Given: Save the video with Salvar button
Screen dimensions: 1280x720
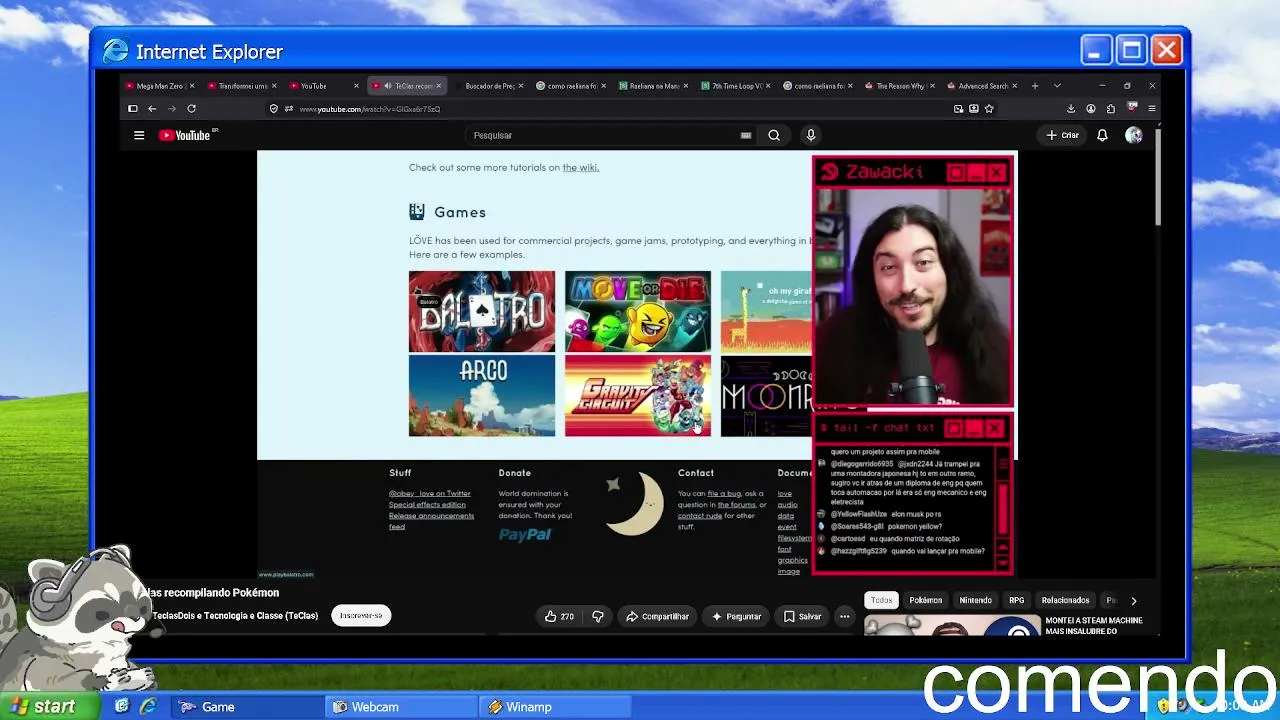Looking at the screenshot, I should coord(802,616).
